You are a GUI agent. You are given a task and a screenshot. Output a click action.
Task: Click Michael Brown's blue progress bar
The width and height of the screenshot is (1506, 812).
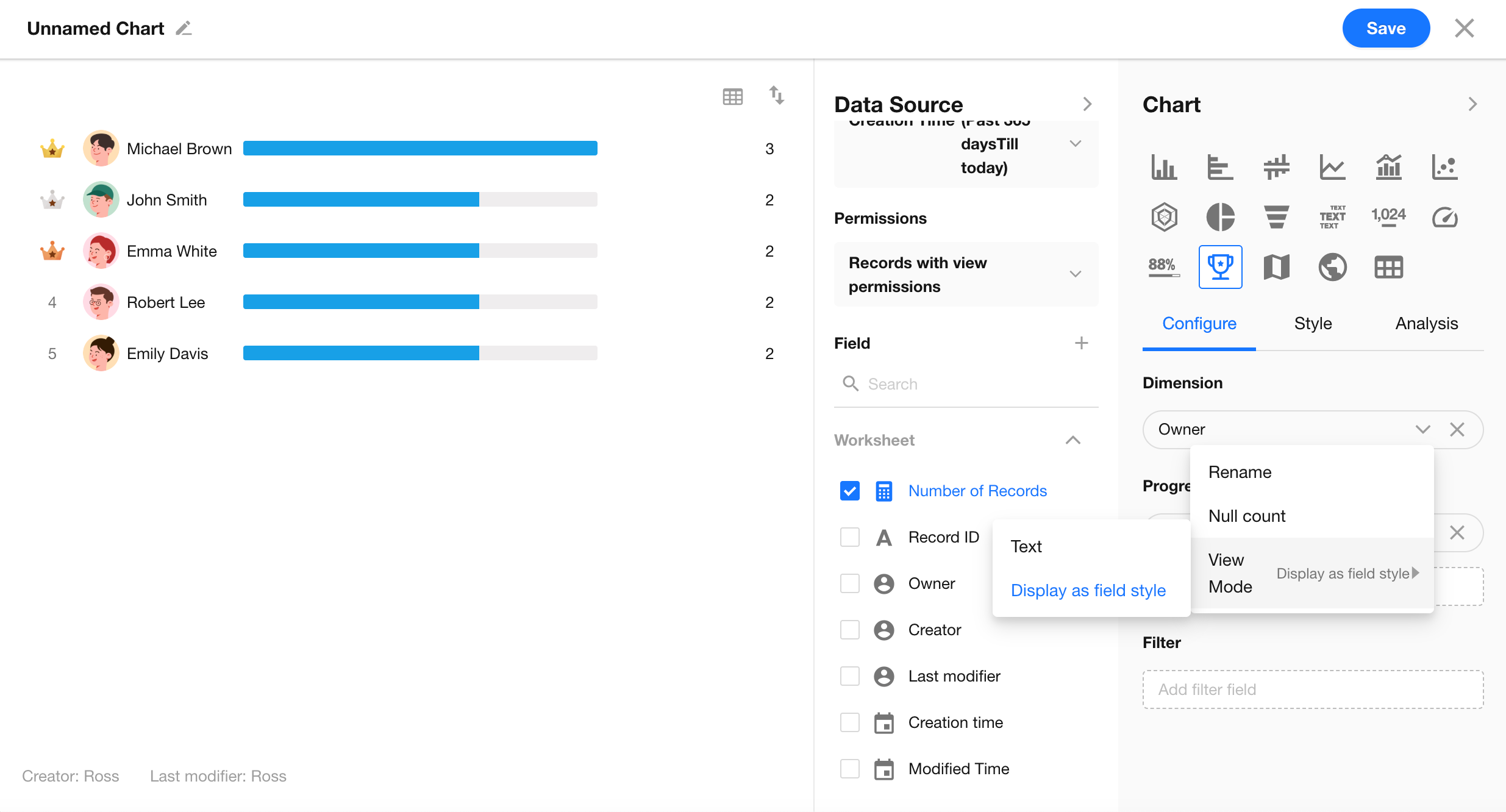pyautogui.click(x=419, y=149)
